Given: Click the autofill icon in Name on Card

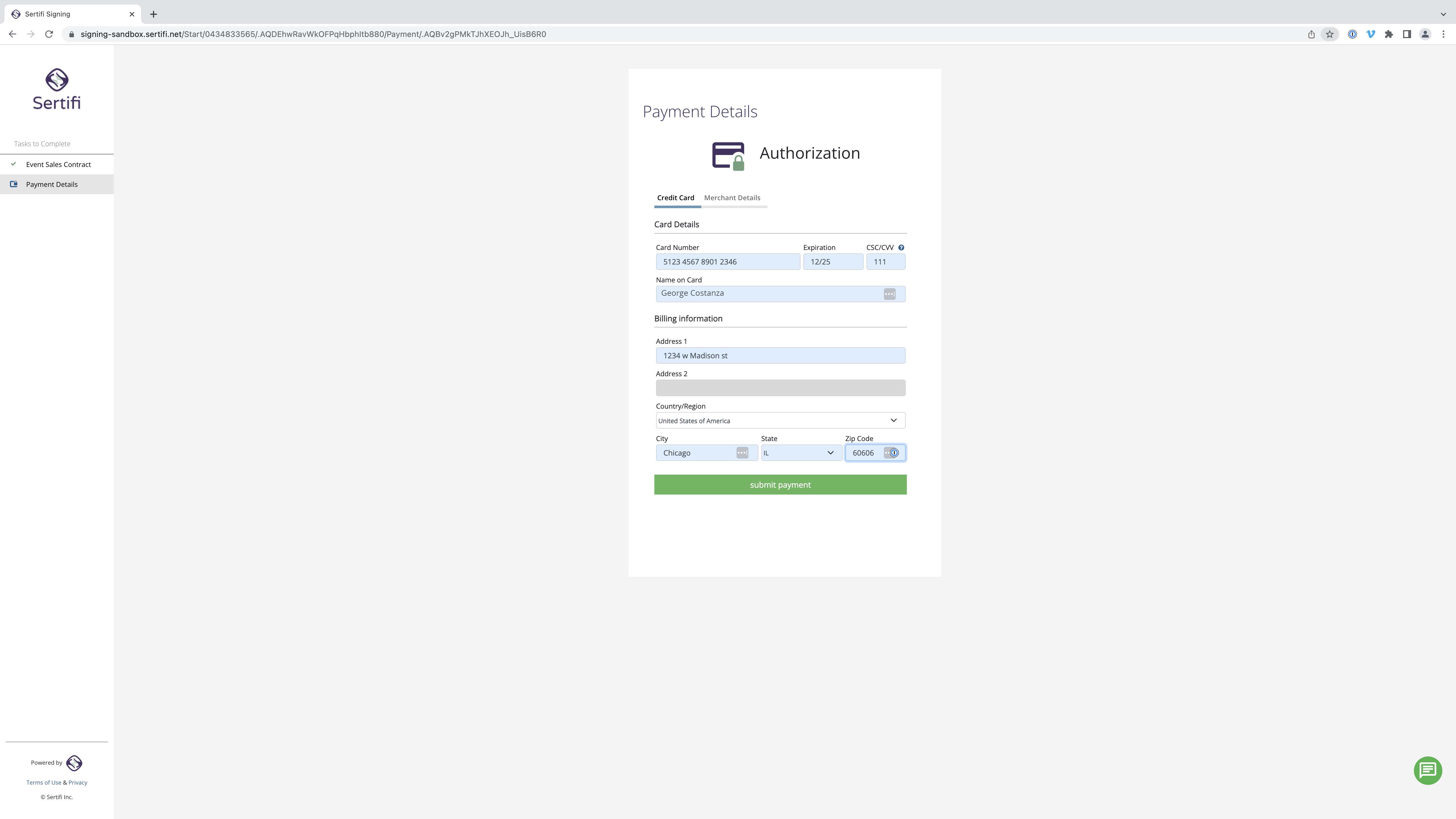Looking at the screenshot, I should [890, 294].
